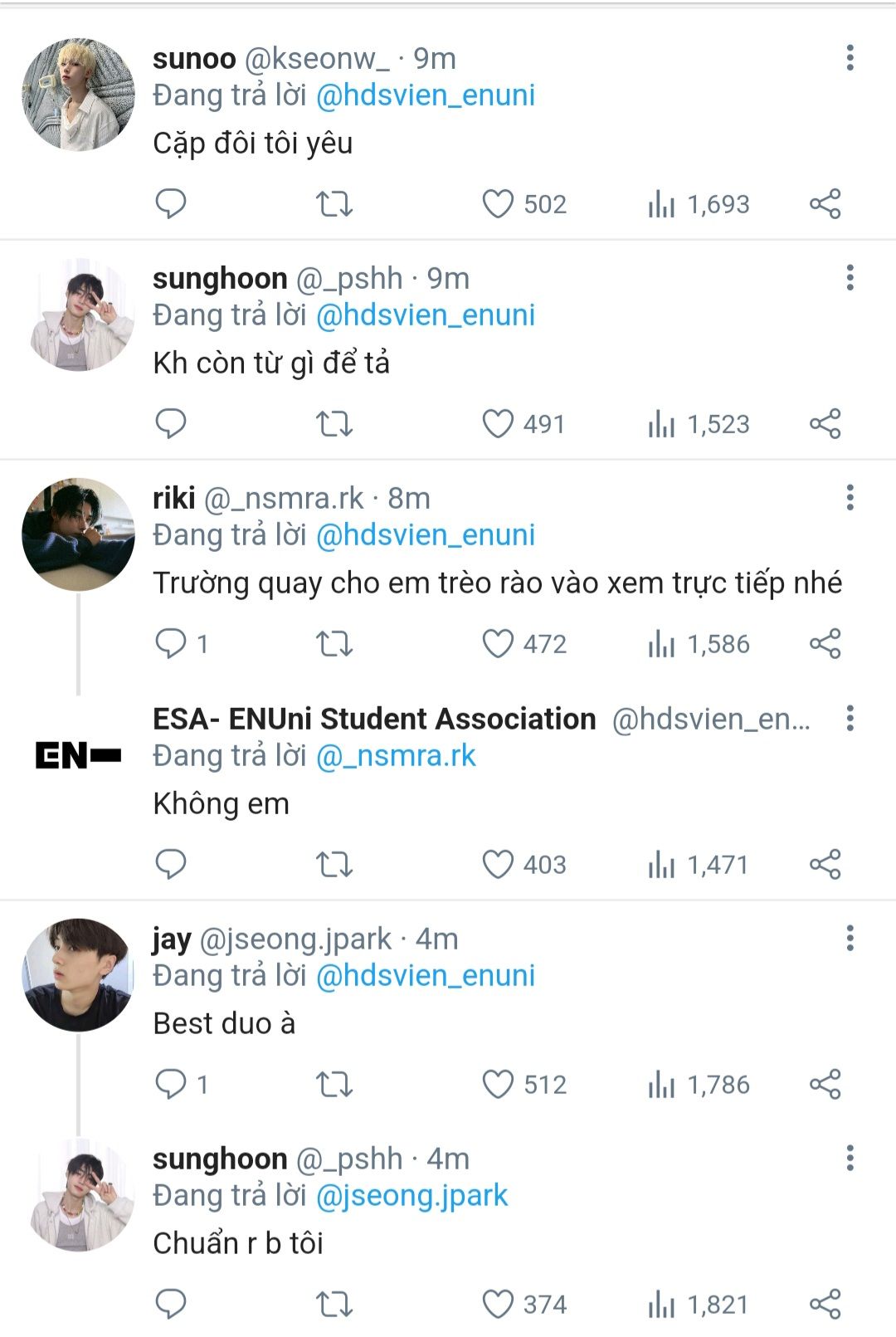This screenshot has height=1337, width=896.
Task: Like jay's "Best duo à" reply
Action: click(498, 1085)
